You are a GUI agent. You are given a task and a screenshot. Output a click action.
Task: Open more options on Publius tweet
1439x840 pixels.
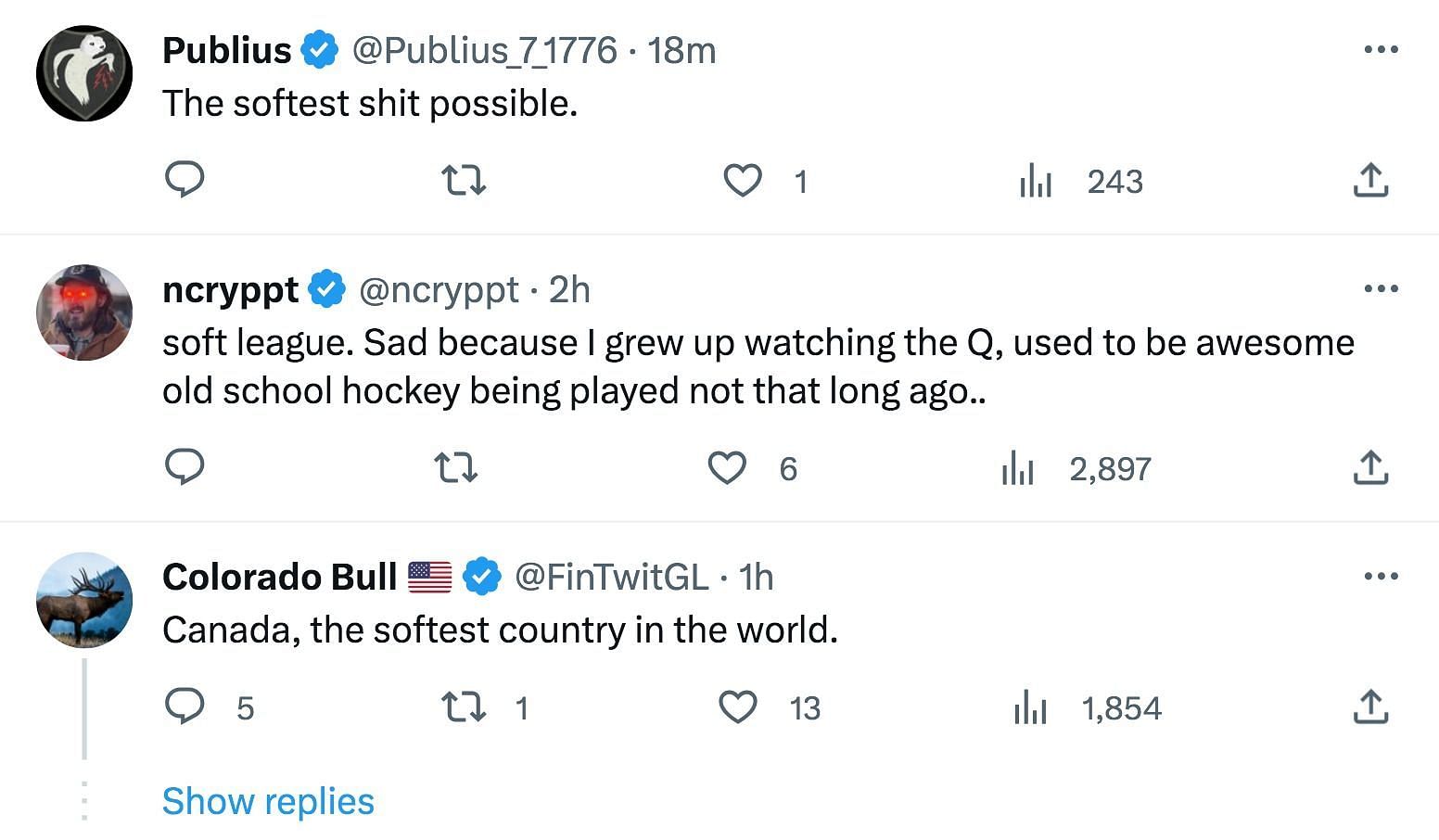pos(1381,50)
